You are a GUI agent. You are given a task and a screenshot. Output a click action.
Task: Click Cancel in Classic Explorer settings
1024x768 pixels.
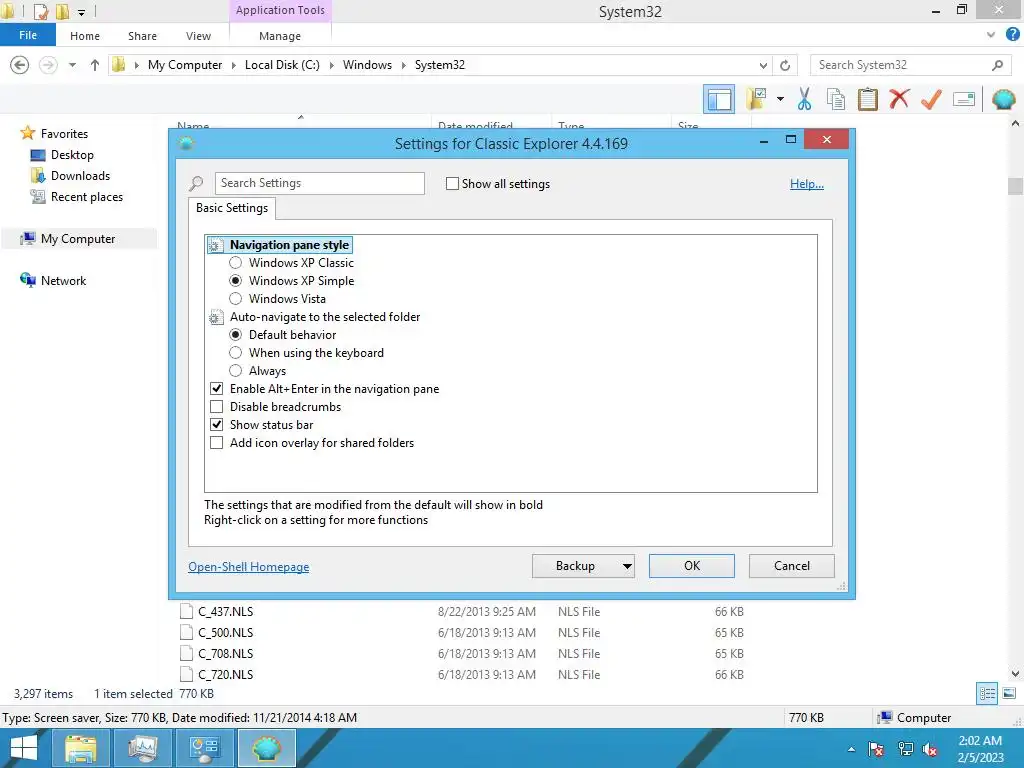[792, 566]
